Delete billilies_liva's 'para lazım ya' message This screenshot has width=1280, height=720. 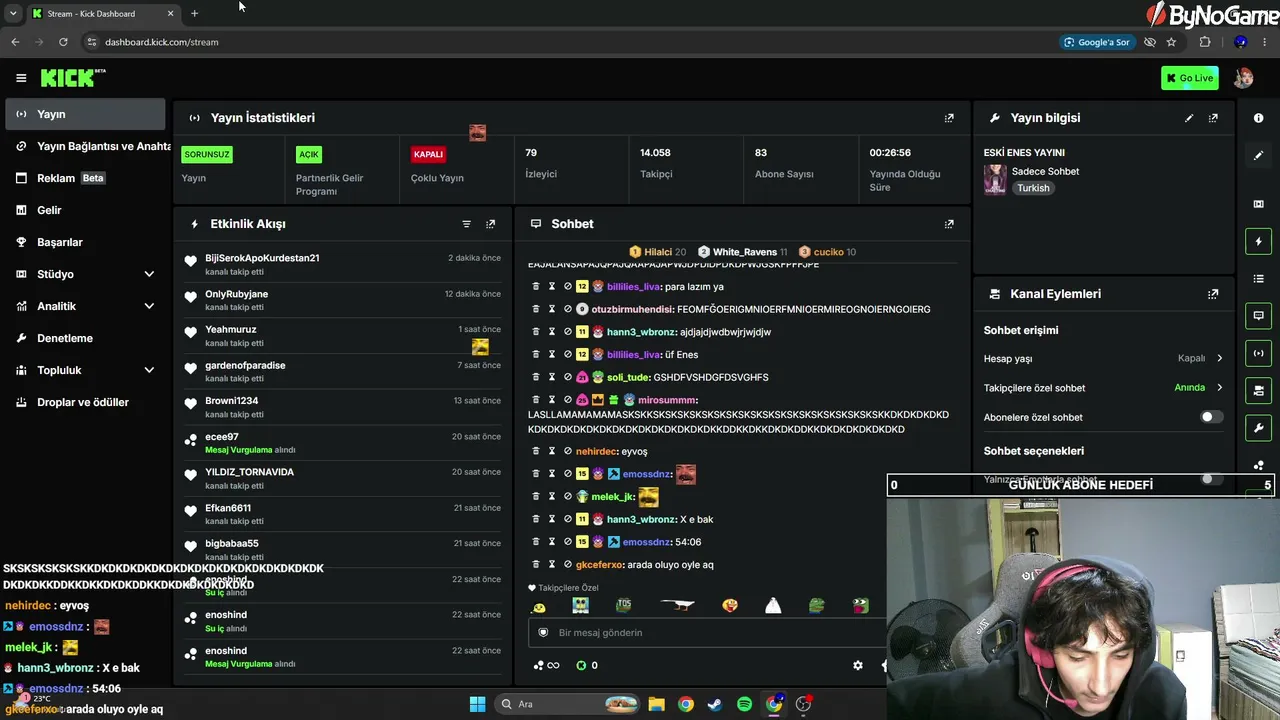(x=535, y=286)
